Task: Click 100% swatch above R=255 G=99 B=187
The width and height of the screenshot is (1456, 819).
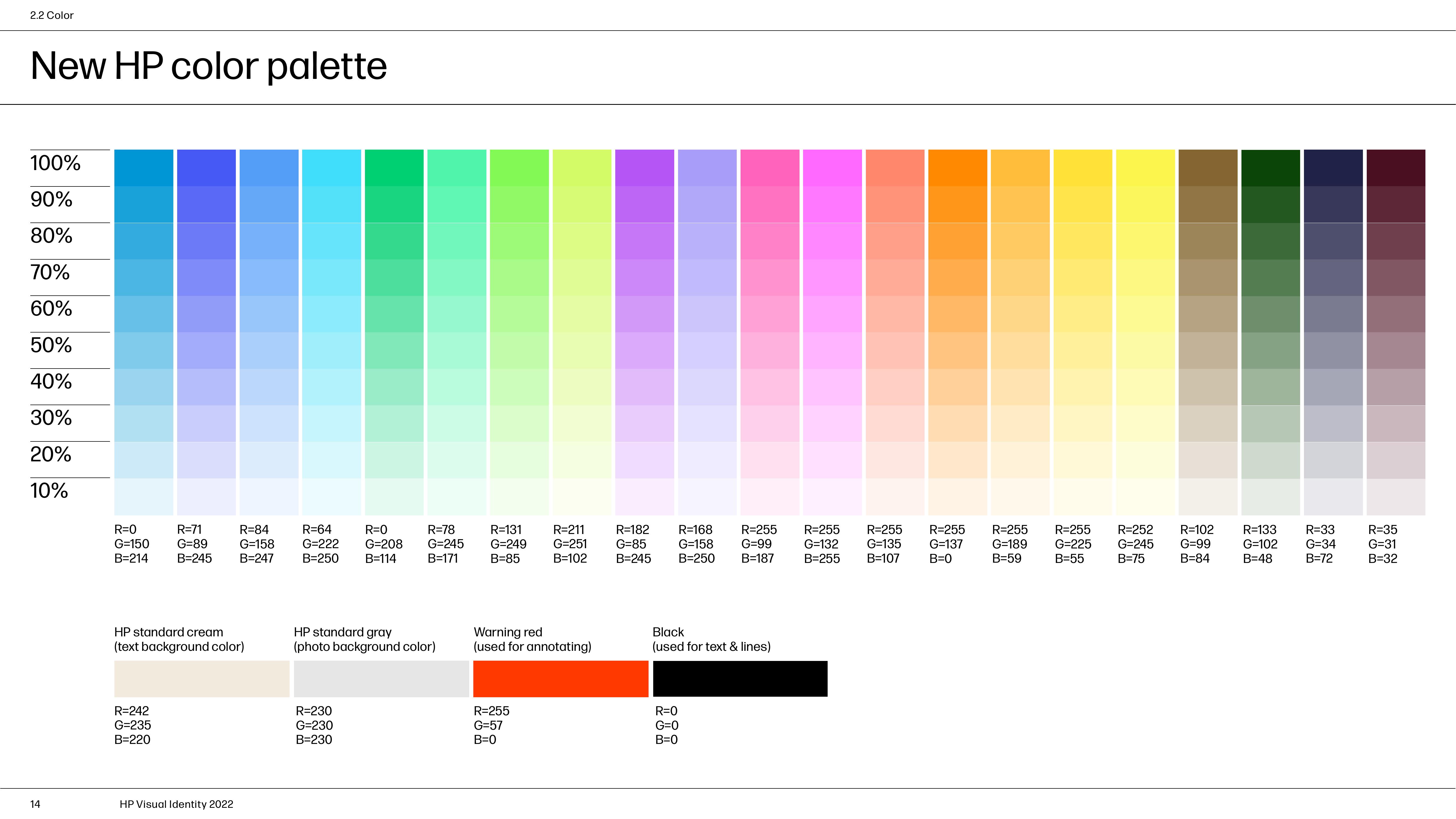Action: pyautogui.click(x=770, y=168)
